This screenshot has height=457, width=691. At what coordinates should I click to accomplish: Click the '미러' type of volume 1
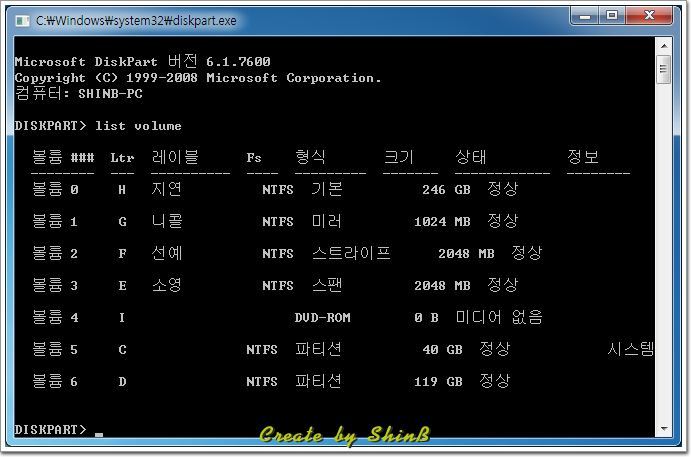coord(327,221)
